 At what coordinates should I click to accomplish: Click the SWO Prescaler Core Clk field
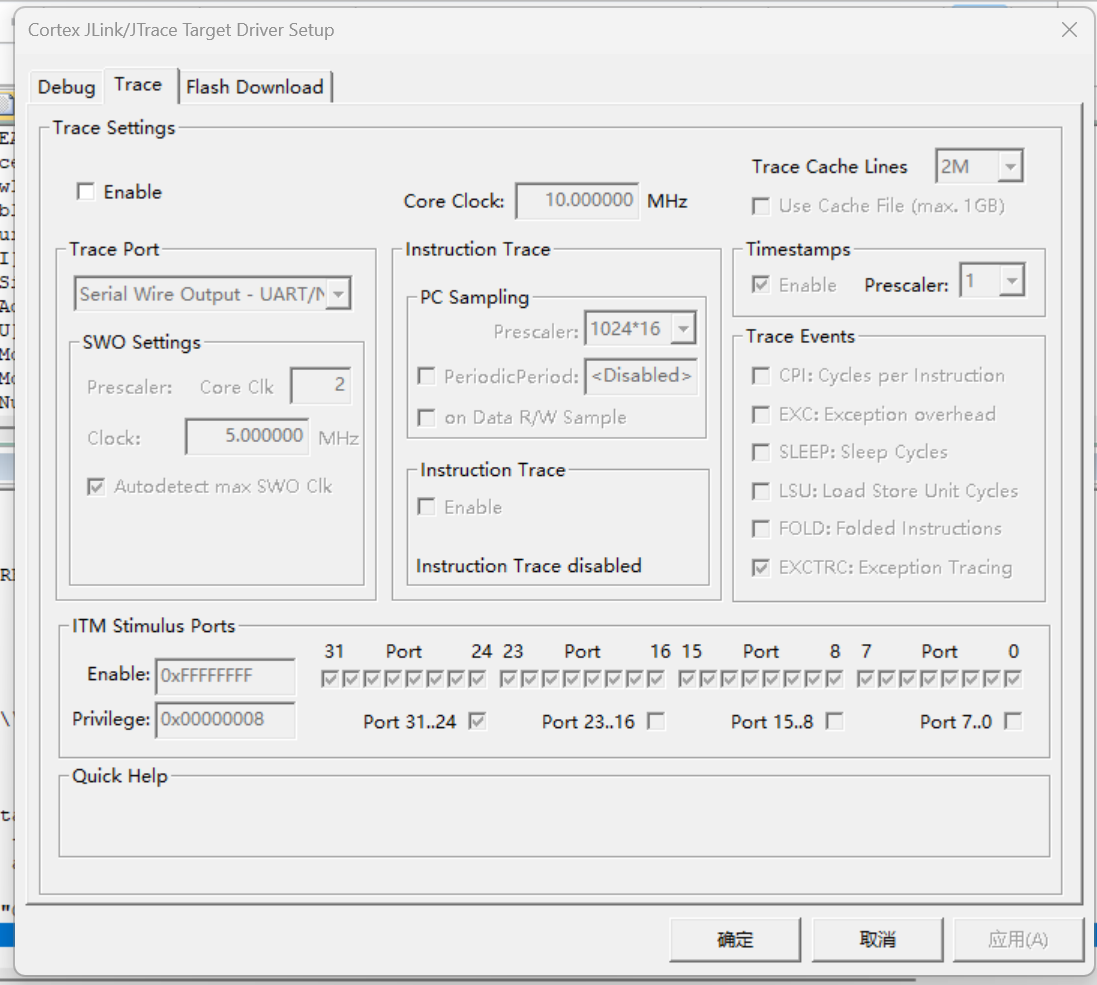click(x=320, y=385)
